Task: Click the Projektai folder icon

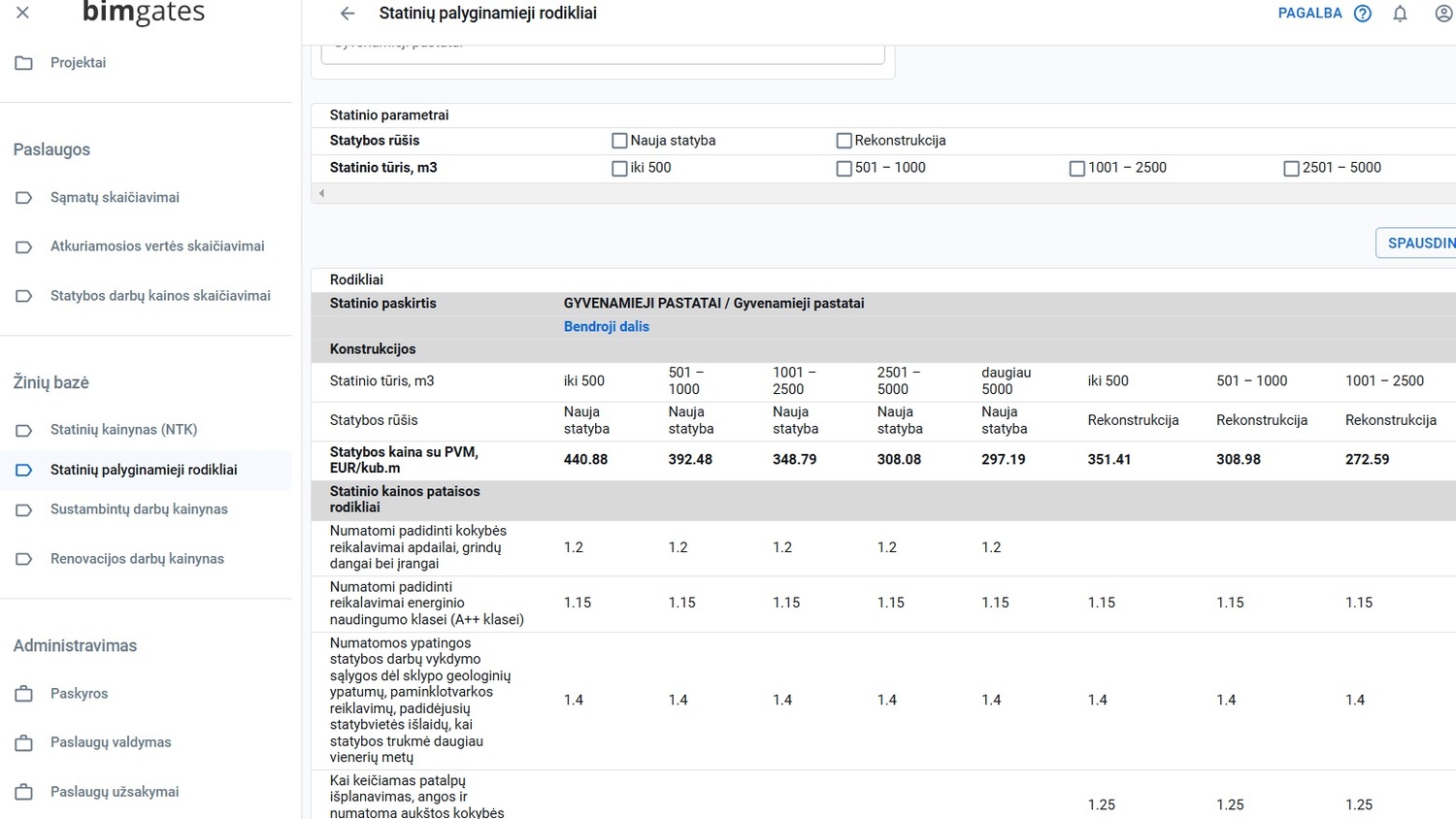Action: click(x=24, y=63)
